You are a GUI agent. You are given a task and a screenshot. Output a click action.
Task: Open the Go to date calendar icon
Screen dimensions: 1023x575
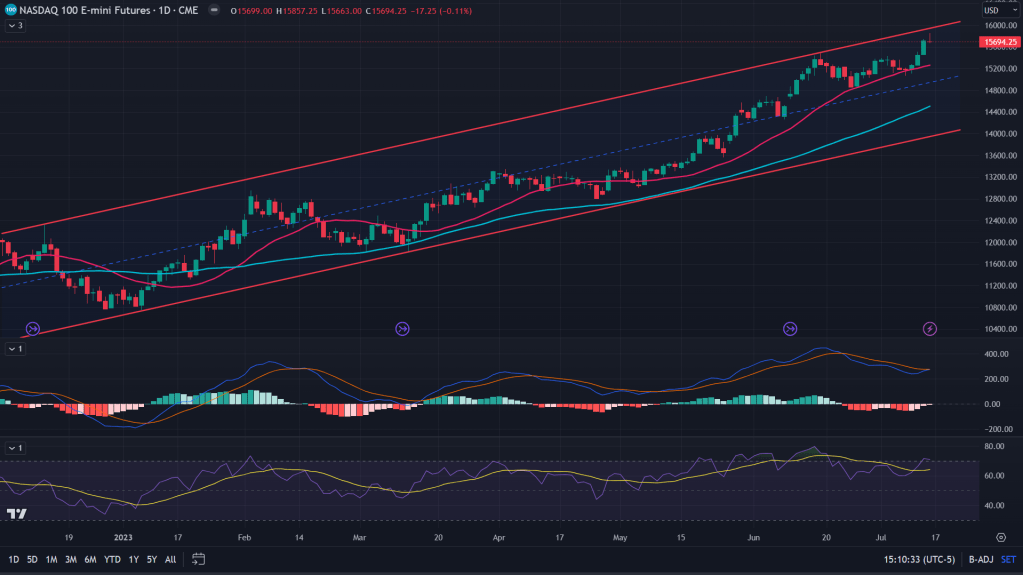(x=199, y=558)
